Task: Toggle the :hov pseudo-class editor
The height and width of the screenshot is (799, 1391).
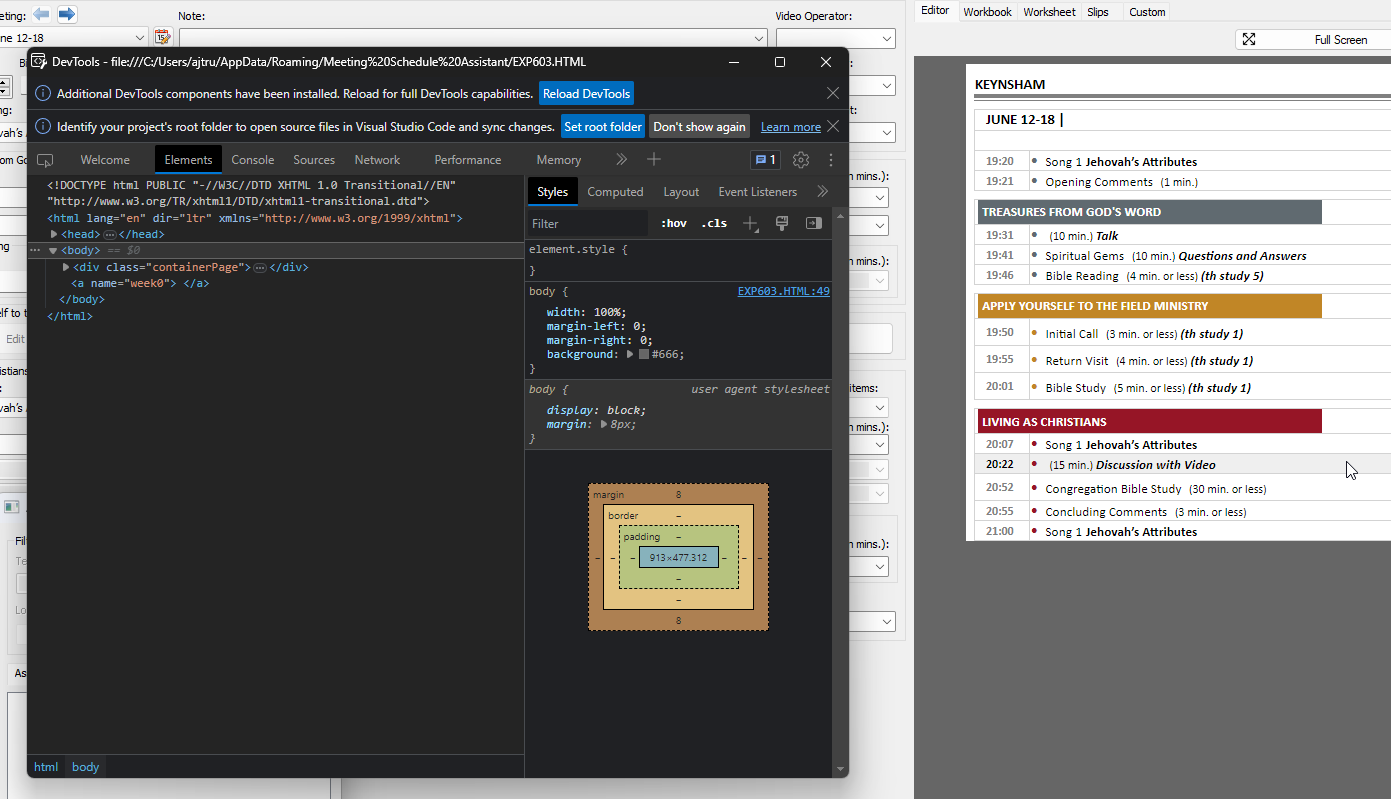Action: click(671, 223)
